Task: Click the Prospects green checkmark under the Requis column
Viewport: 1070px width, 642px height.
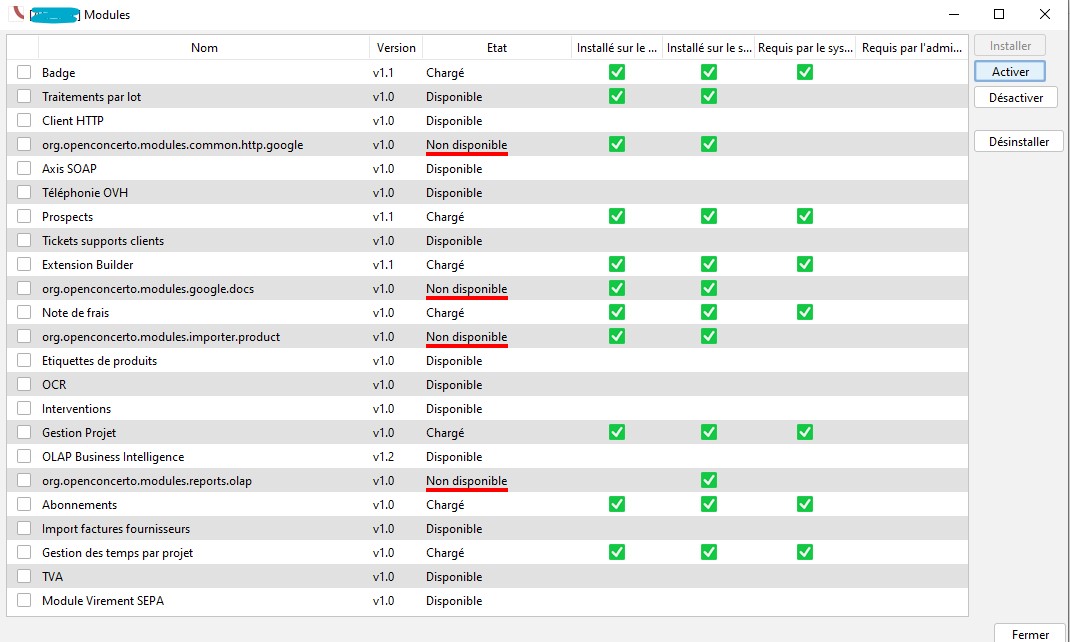Action: click(x=805, y=216)
